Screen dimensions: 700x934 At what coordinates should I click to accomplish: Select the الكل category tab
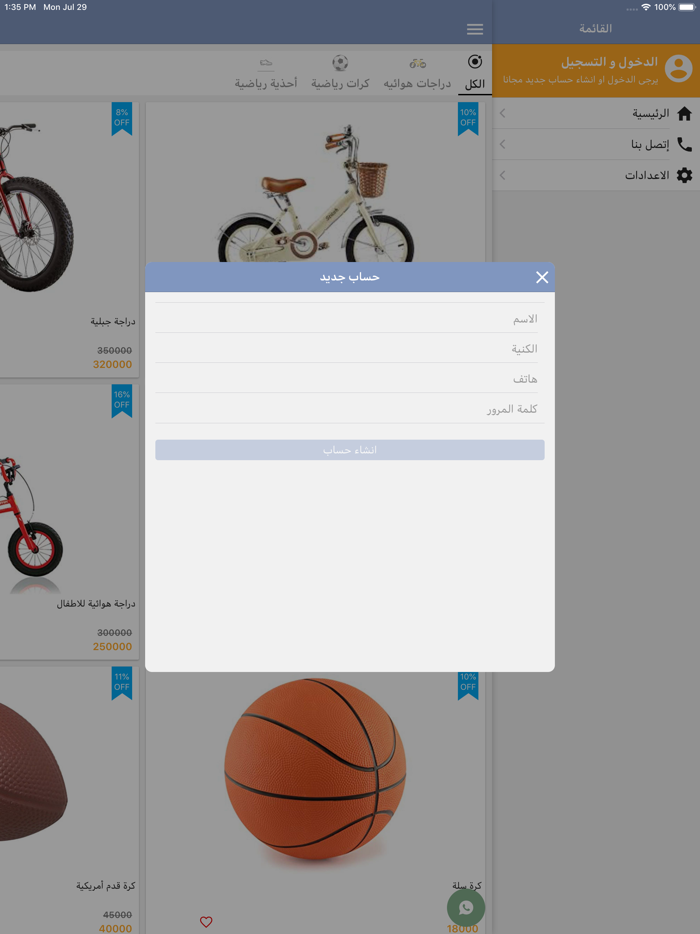pyautogui.click(x=475, y=73)
